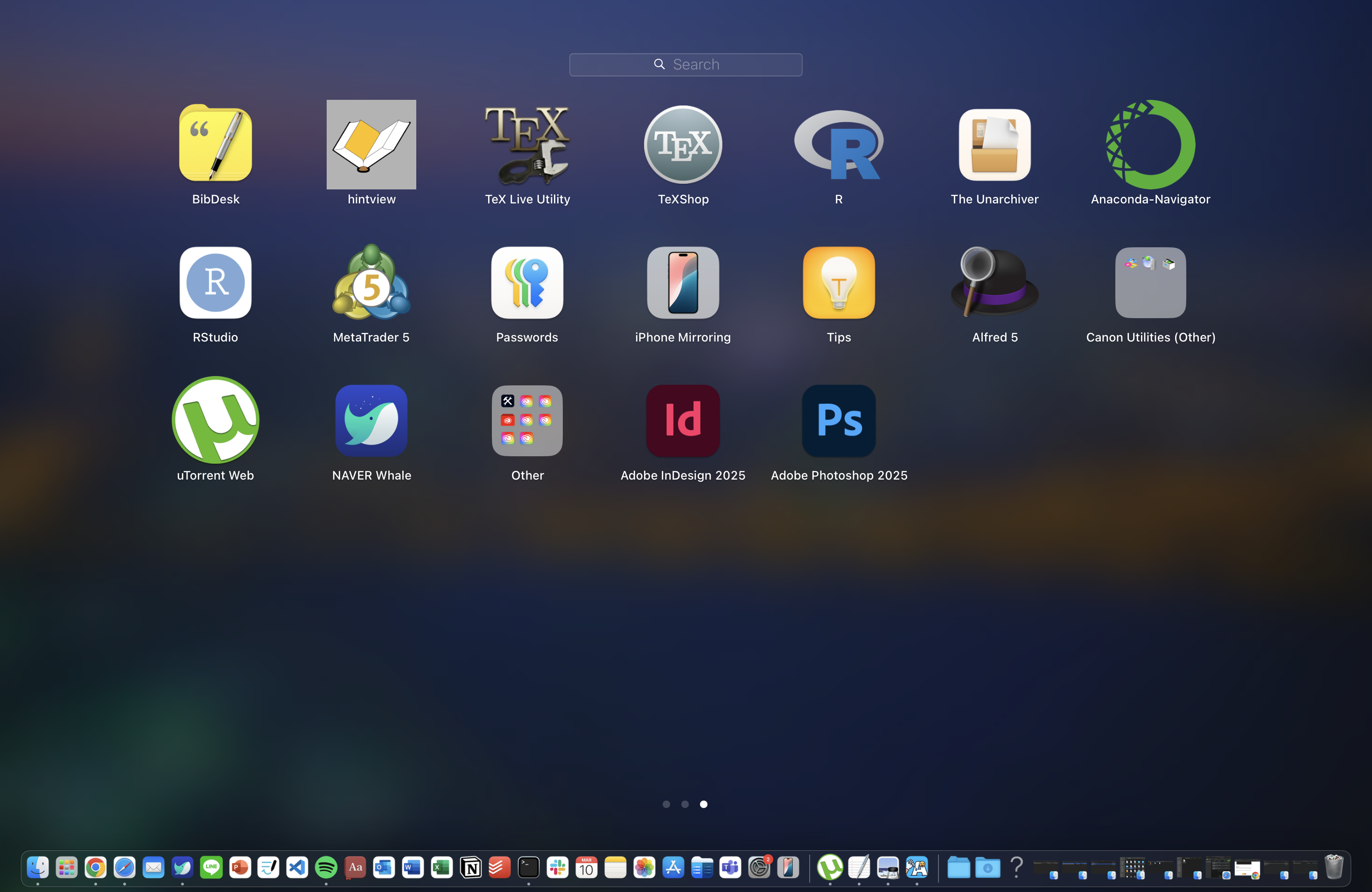Open the Other folder in the Launchpad grid
Screen dimensions: 1372x892
[527, 420]
